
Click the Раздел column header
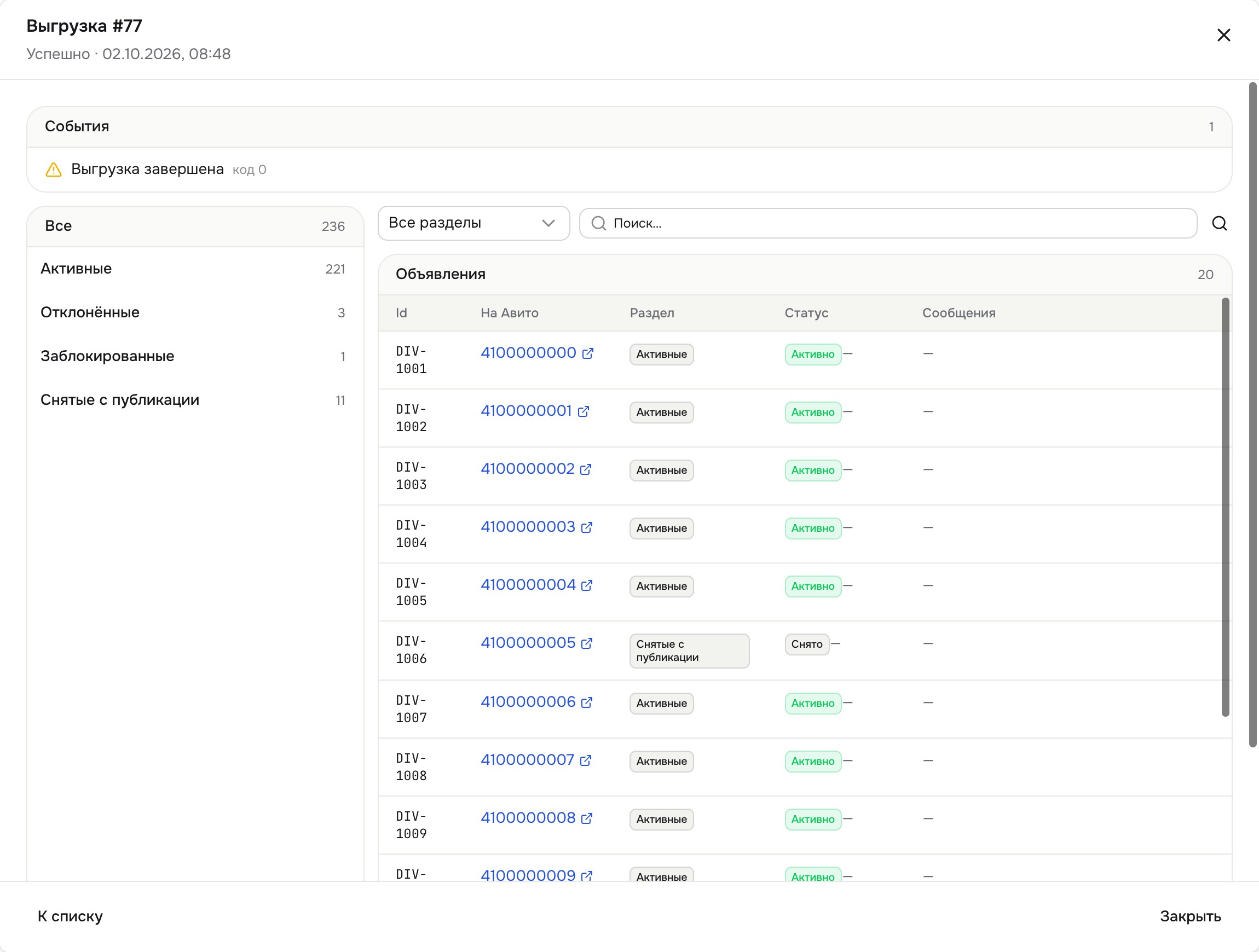(x=652, y=313)
